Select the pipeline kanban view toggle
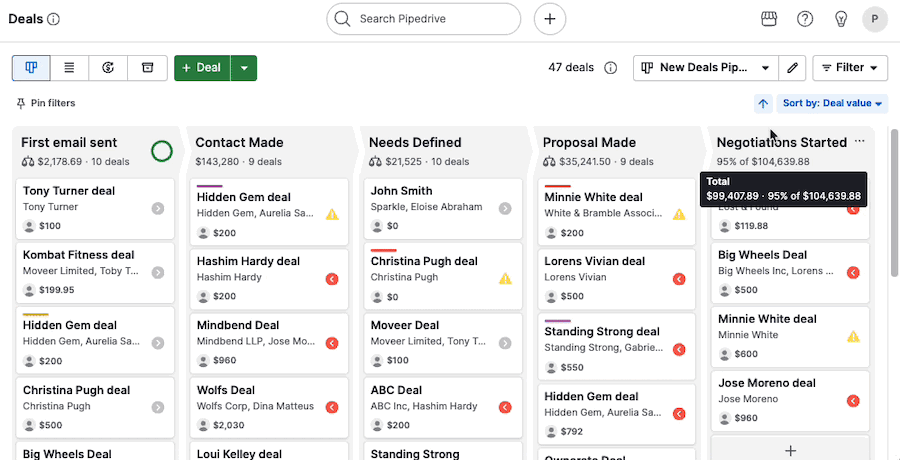Image resolution: width=900 pixels, height=460 pixels. [32, 68]
